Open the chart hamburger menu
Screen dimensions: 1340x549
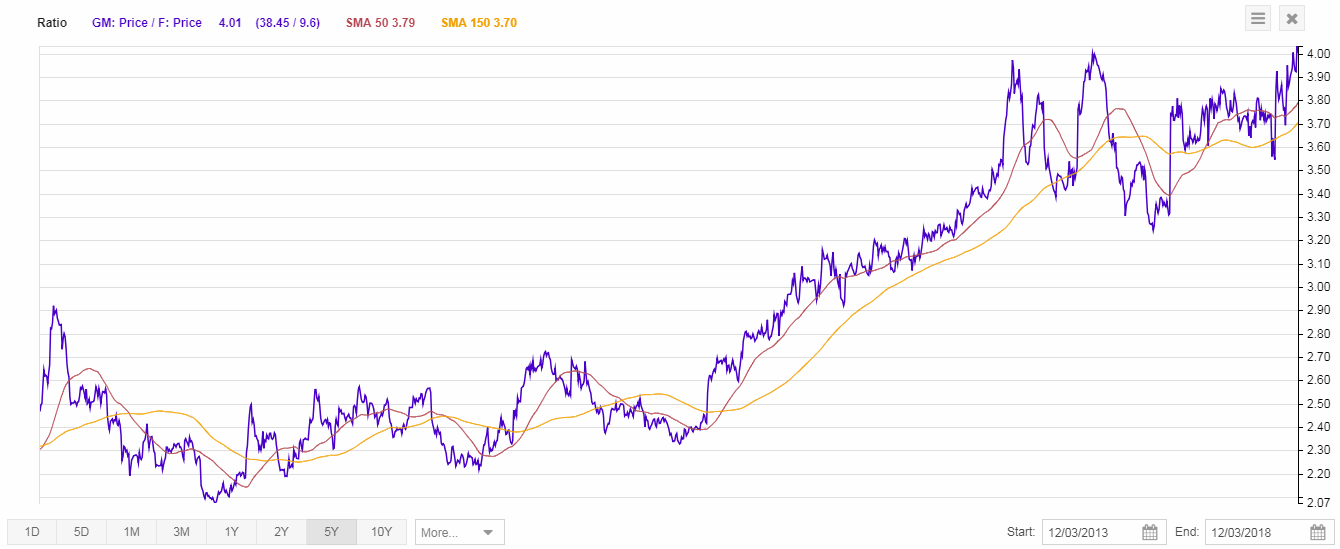click(1258, 18)
